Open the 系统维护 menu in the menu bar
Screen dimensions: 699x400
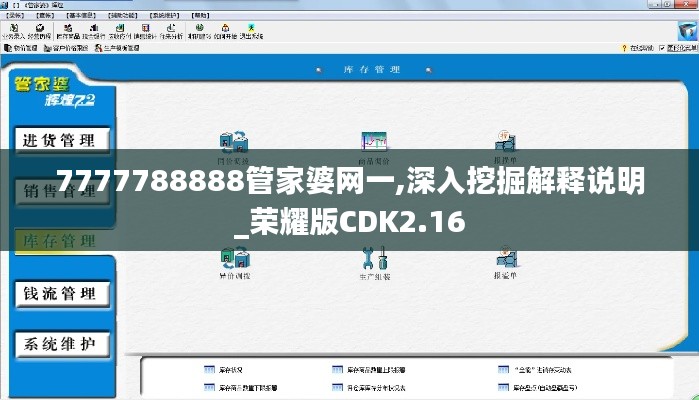(164, 15)
